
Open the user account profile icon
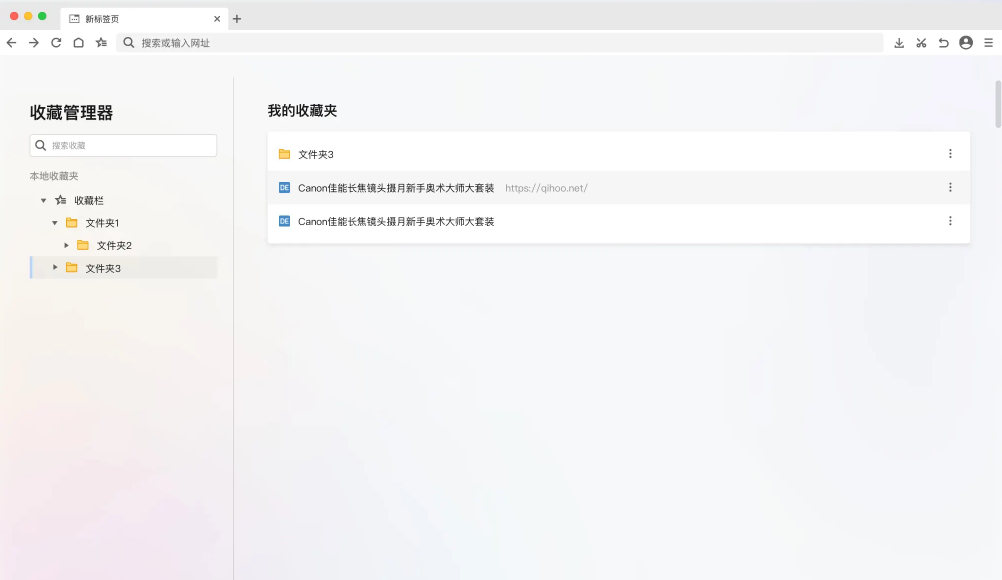[x=966, y=43]
